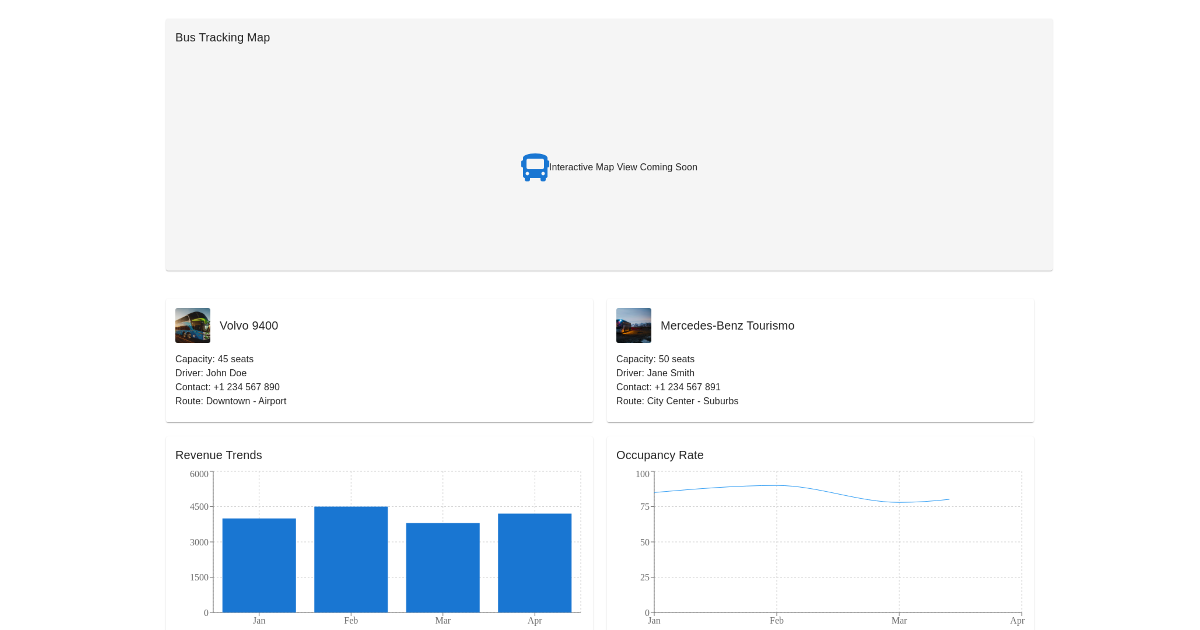Image resolution: width=1200 pixels, height=630 pixels.
Task: Click the Revenue Trends chart title
Action: click(x=218, y=455)
